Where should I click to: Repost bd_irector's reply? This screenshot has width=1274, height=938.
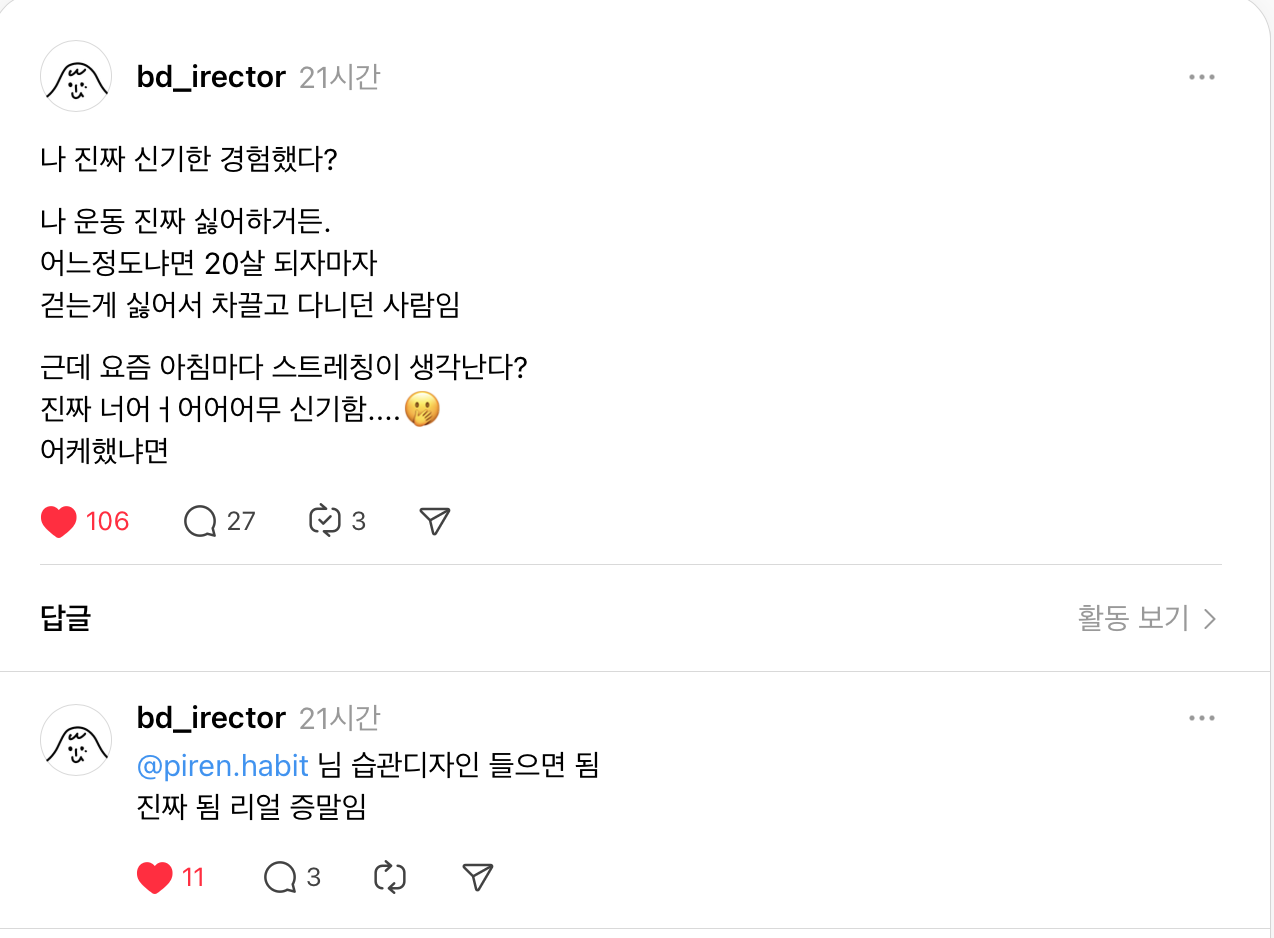point(389,876)
